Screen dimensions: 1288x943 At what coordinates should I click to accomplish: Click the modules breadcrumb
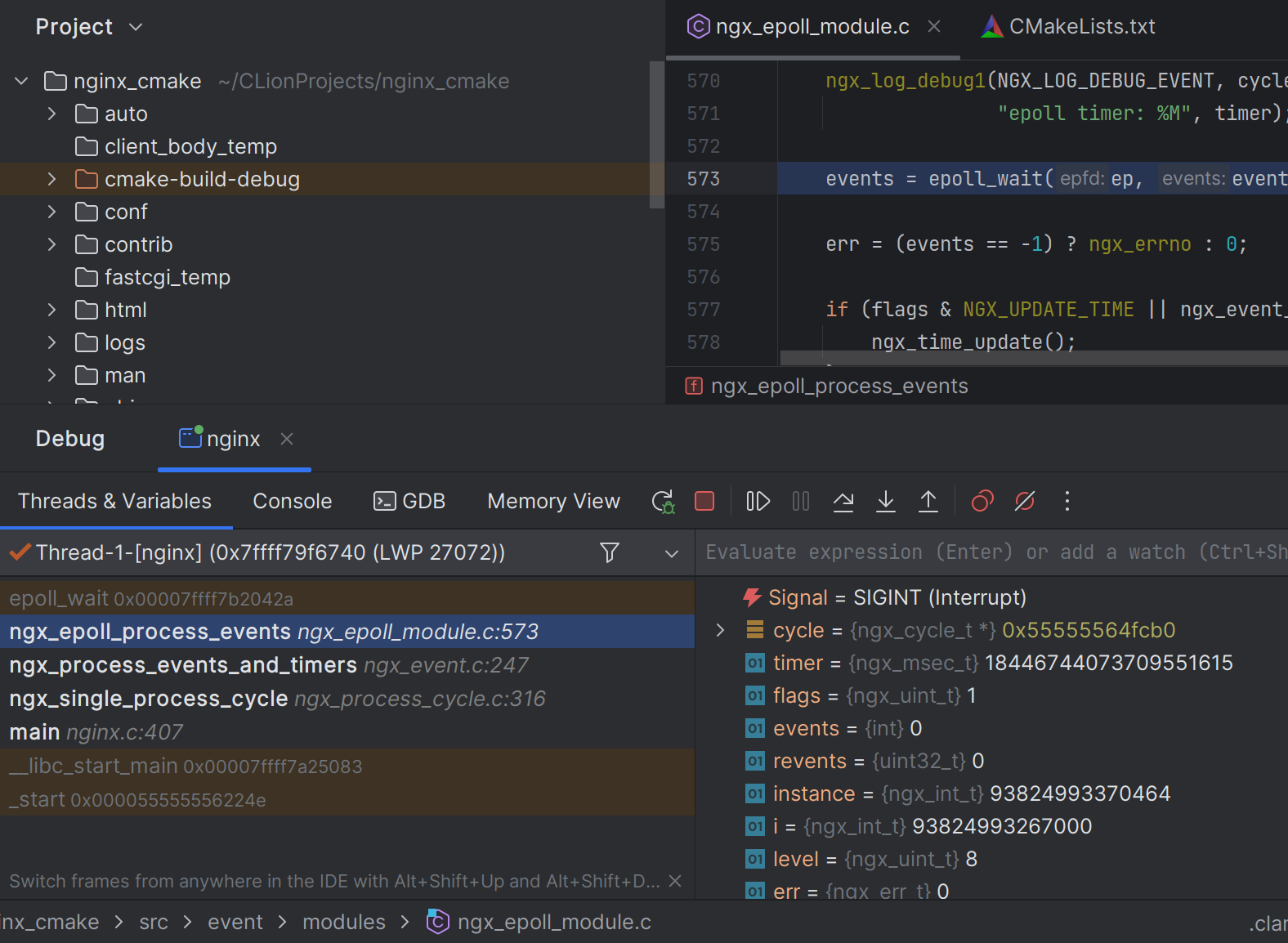(344, 923)
